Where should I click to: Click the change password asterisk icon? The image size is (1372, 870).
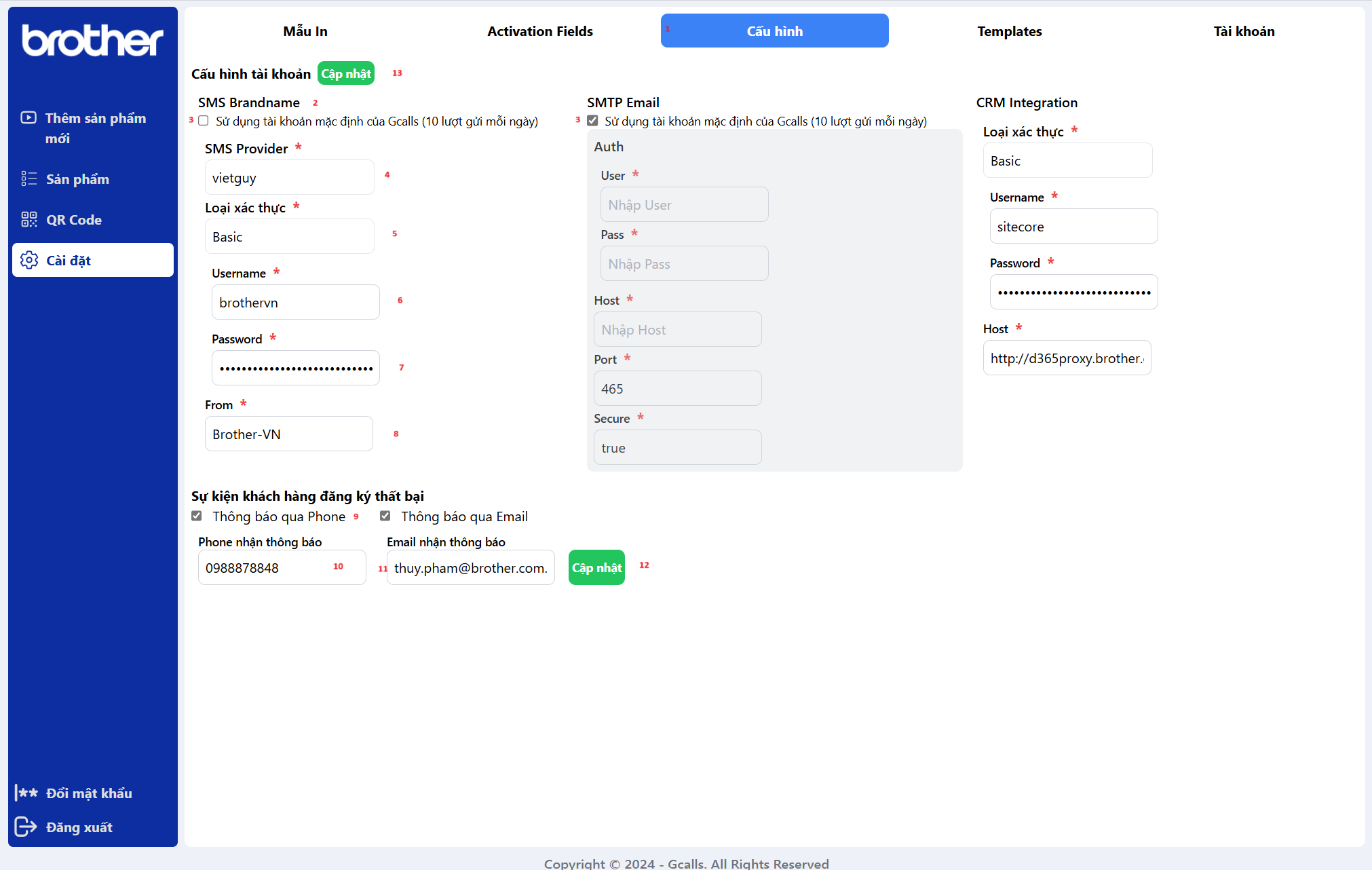(x=26, y=793)
